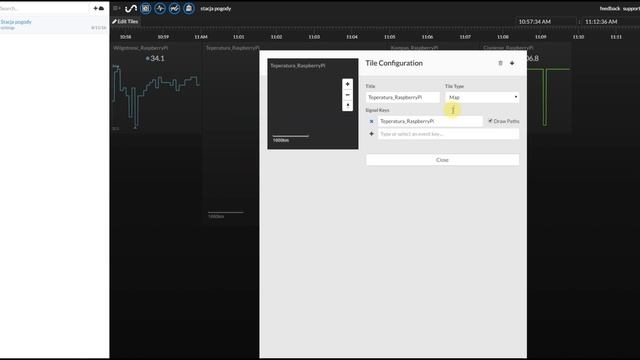This screenshot has height=360, width=640.
Task: Click the 10:57:34 AM start time field
Action: click(546, 22)
